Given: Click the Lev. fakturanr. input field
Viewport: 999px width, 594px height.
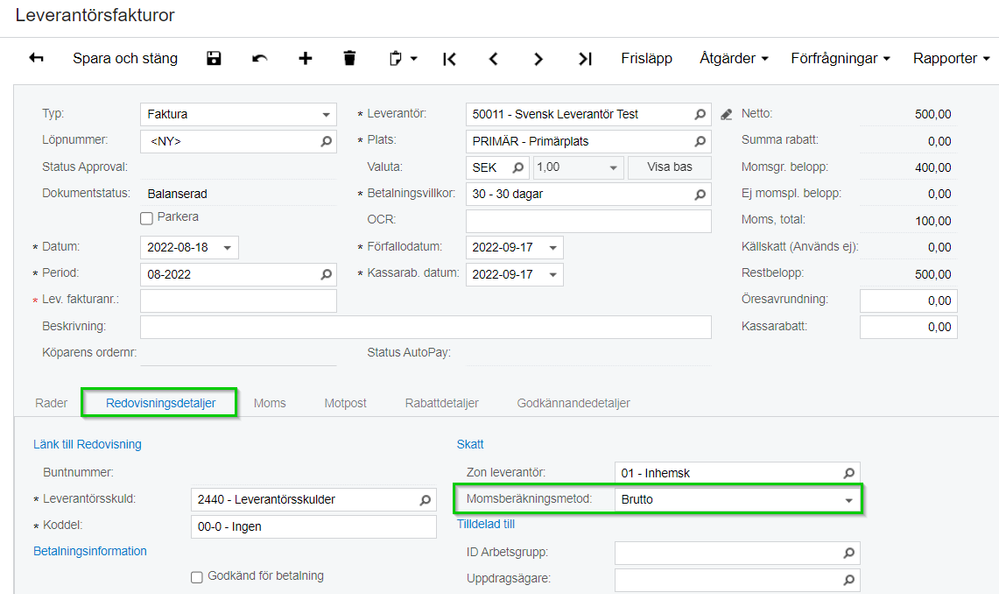Looking at the screenshot, I should click(238, 300).
